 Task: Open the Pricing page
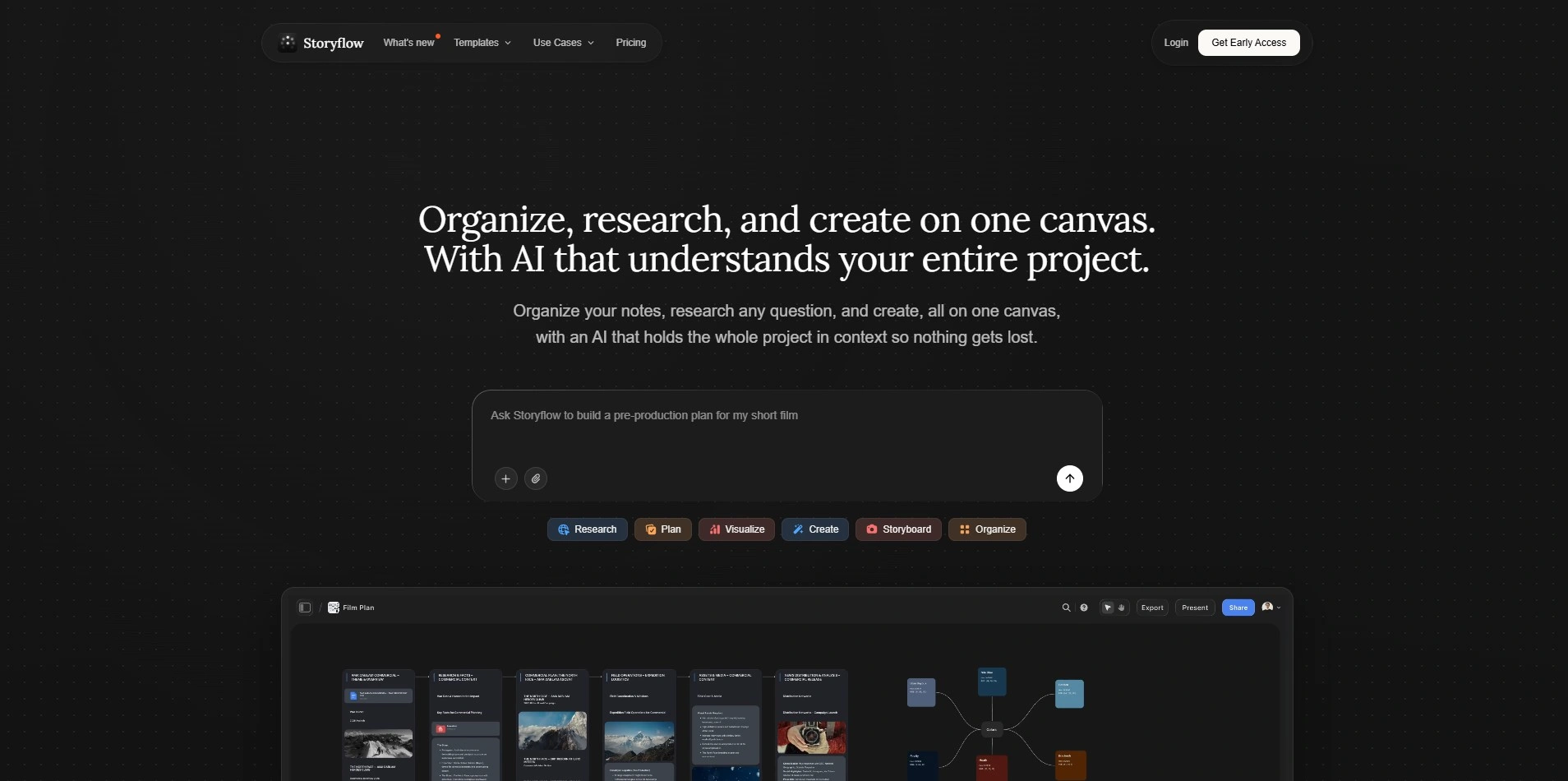(x=631, y=43)
